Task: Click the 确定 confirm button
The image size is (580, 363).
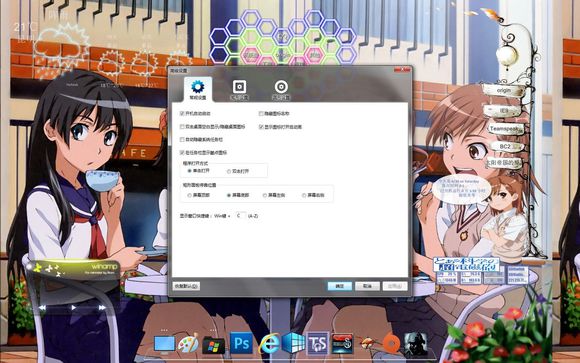Action: tap(340, 286)
